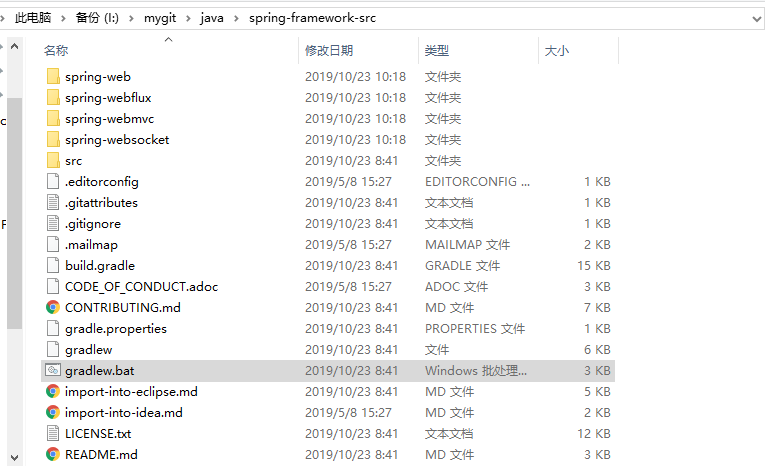Click the gradlew file icon
The image size is (765, 466).
[53, 349]
